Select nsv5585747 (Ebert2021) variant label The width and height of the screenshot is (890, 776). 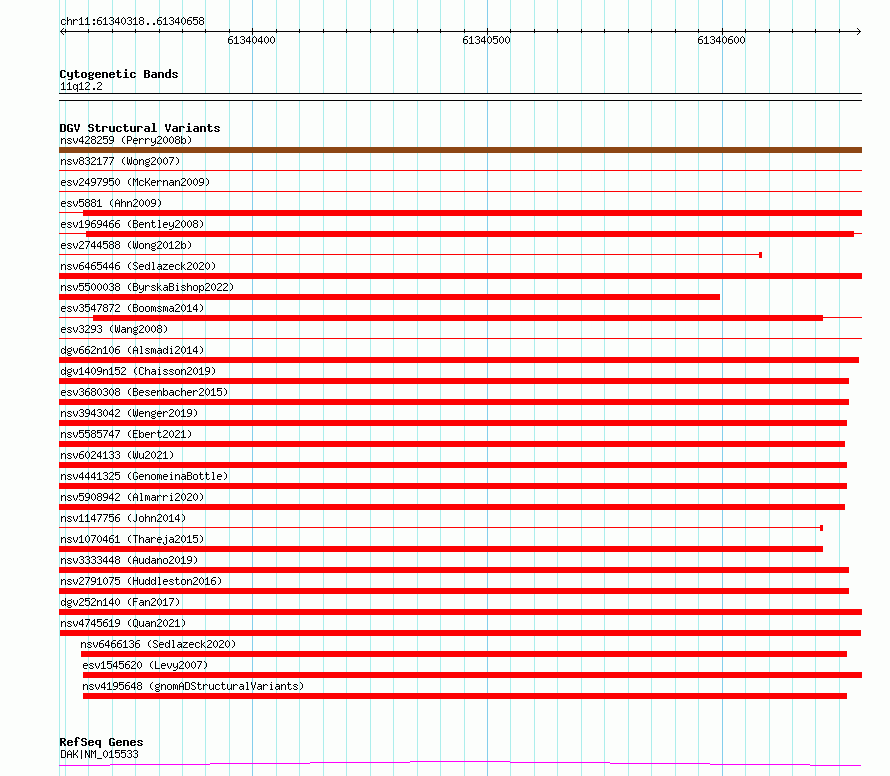pyautogui.click(x=126, y=434)
